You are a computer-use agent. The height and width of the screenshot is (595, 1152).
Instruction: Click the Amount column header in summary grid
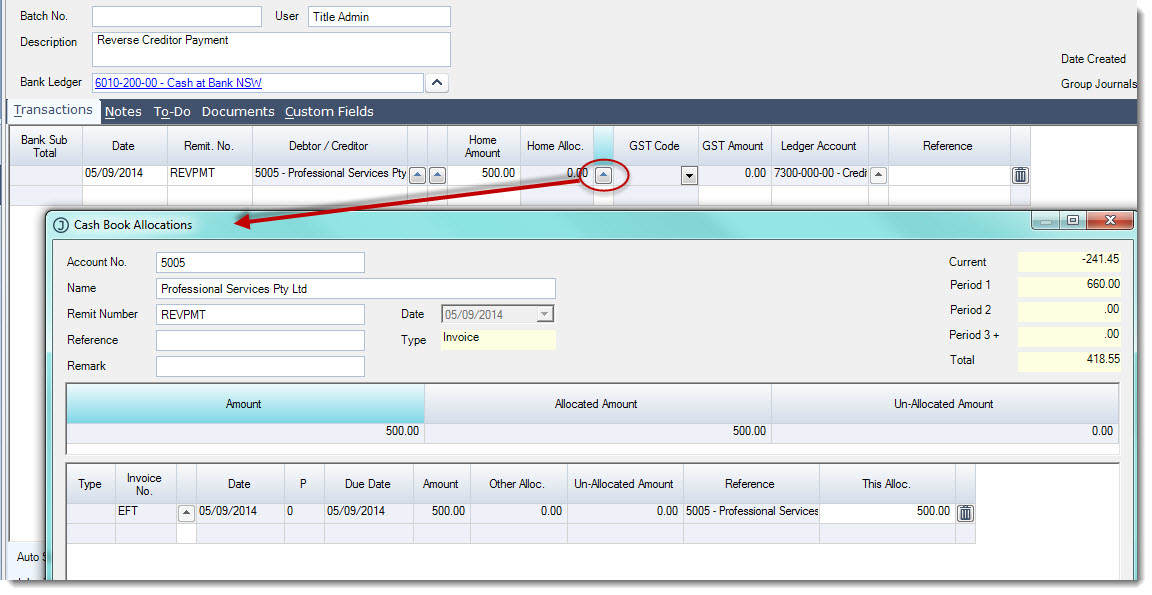(245, 404)
